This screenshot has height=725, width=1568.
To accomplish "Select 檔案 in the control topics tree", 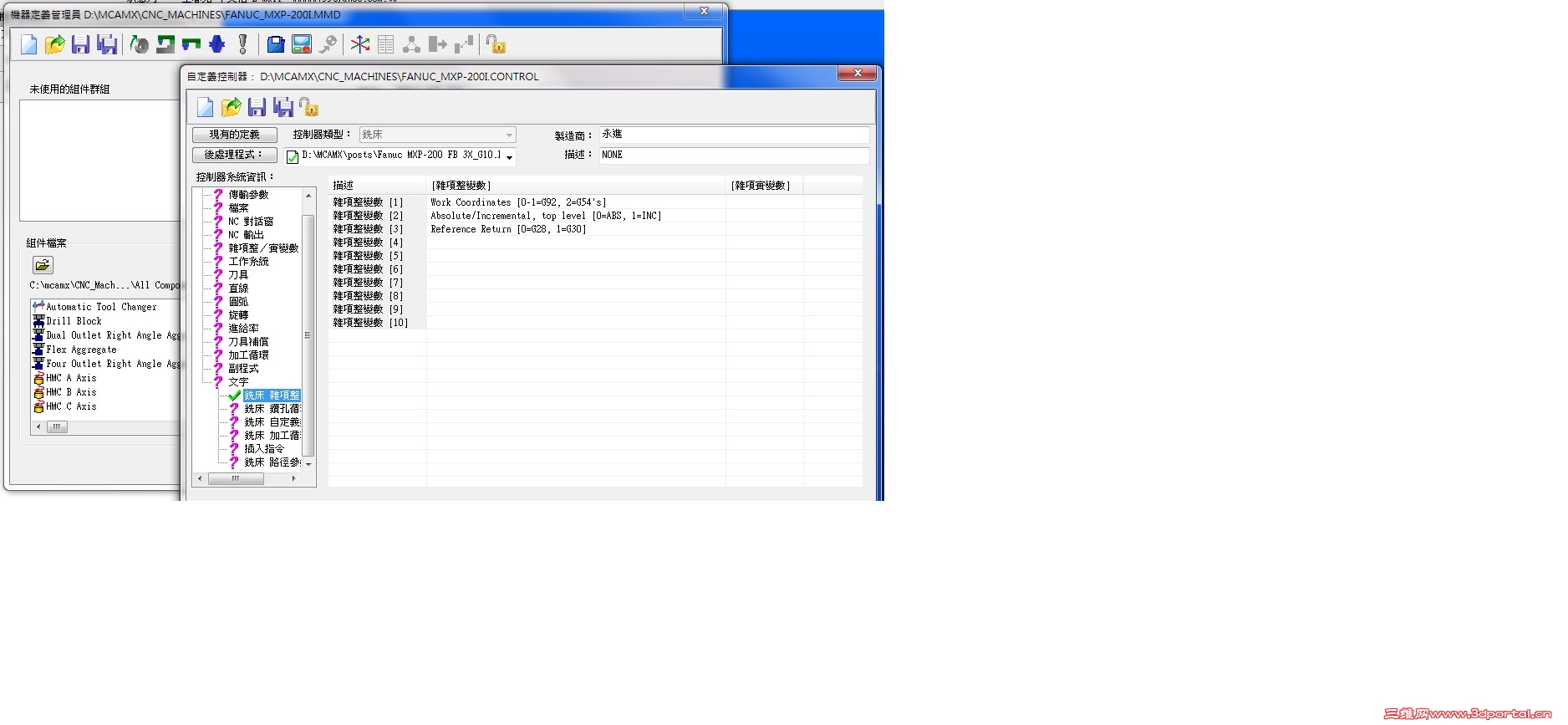I will 238,208.
